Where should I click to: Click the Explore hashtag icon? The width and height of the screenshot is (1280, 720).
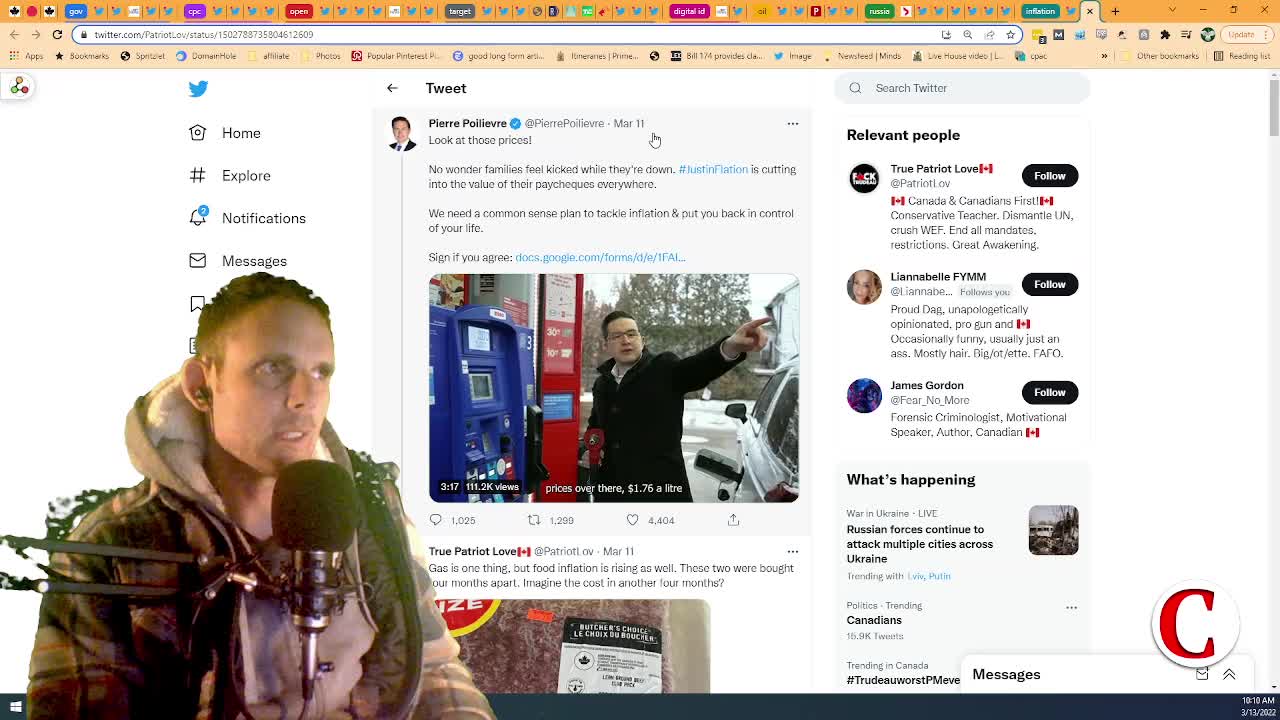(x=198, y=176)
